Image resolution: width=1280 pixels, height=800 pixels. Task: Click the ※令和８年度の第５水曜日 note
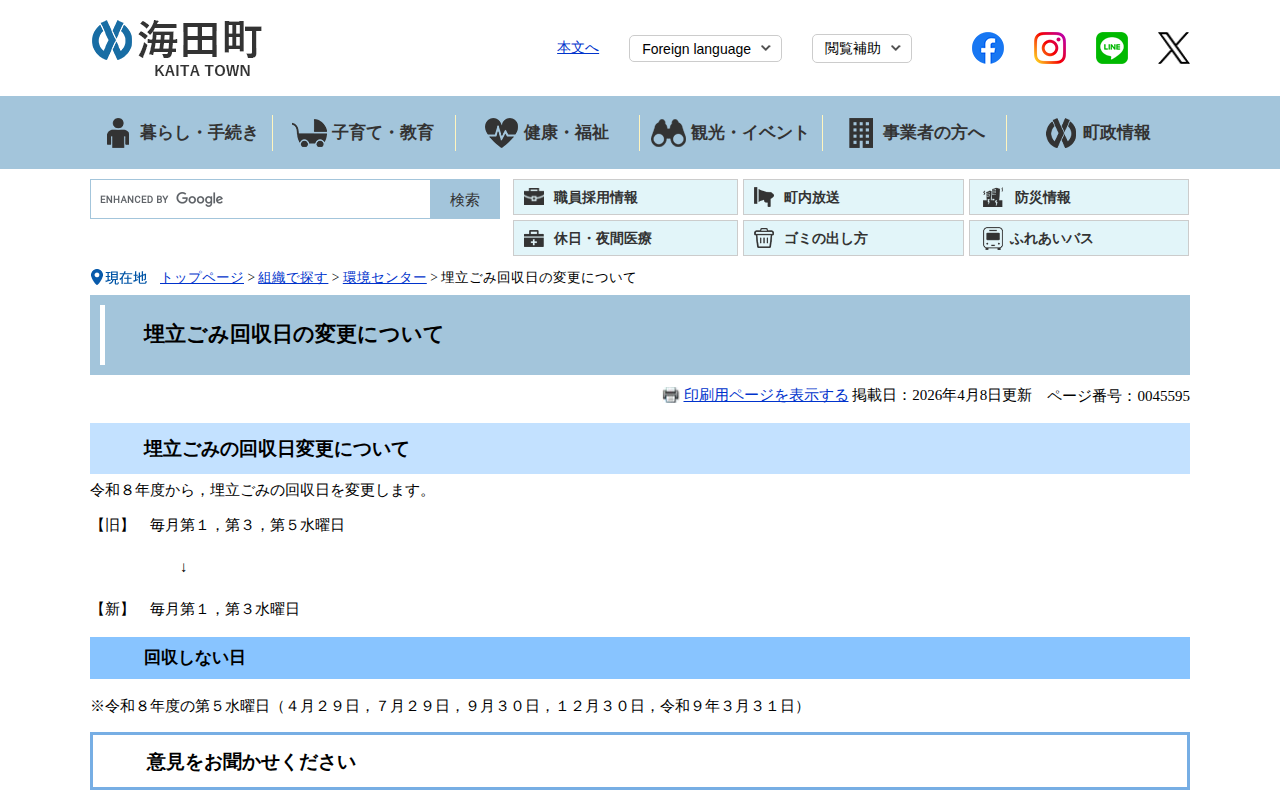pos(450,706)
